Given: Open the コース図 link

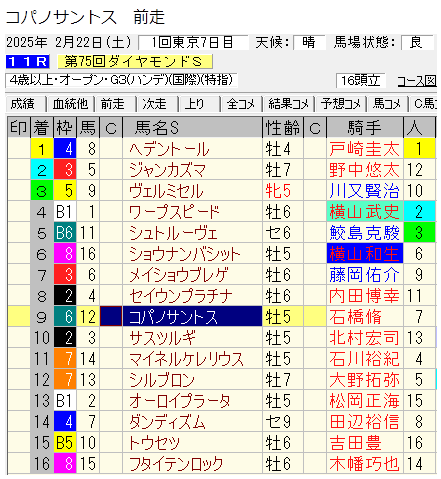Looking at the screenshot, I should pyautogui.click(x=417, y=81).
